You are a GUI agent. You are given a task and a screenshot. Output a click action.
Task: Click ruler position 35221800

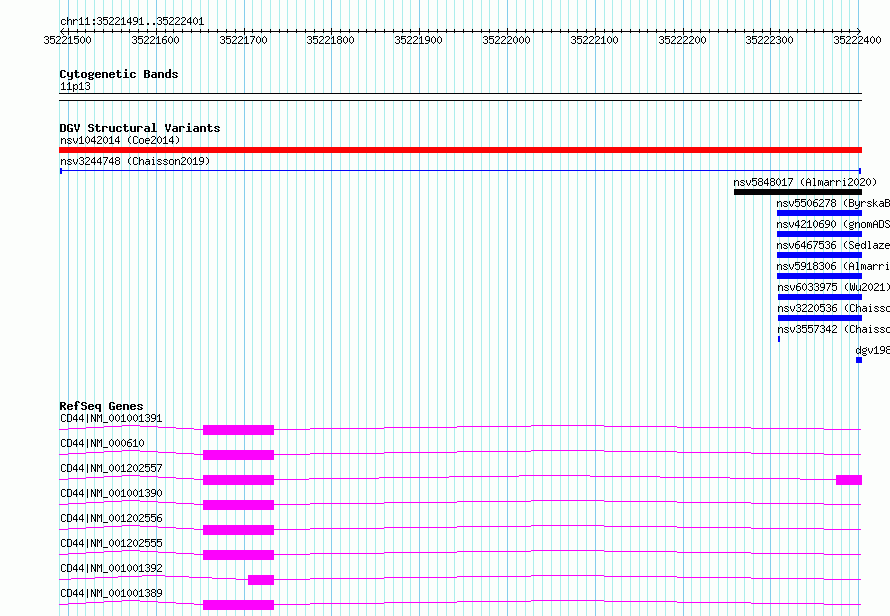(x=330, y=40)
